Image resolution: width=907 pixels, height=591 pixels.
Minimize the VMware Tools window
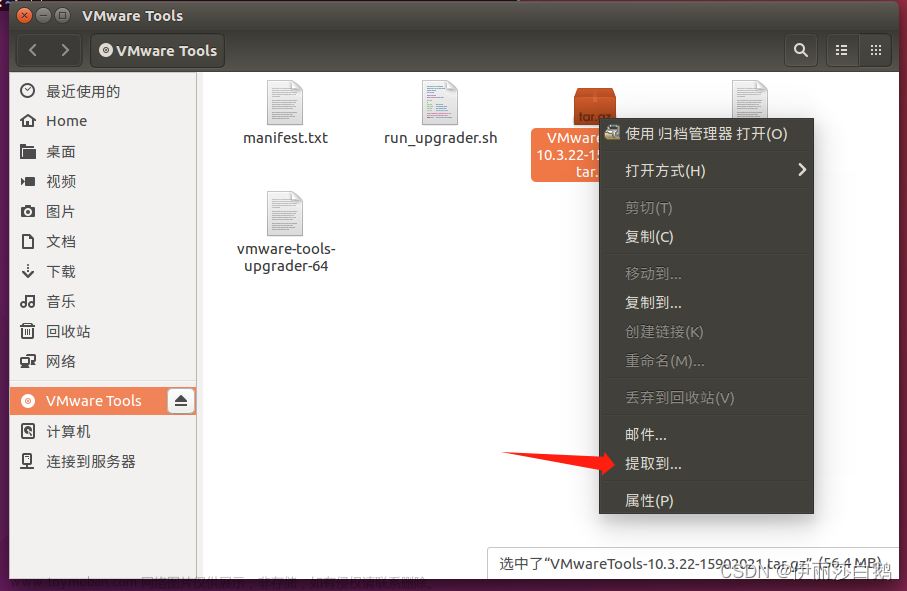(x=43, y=16)
